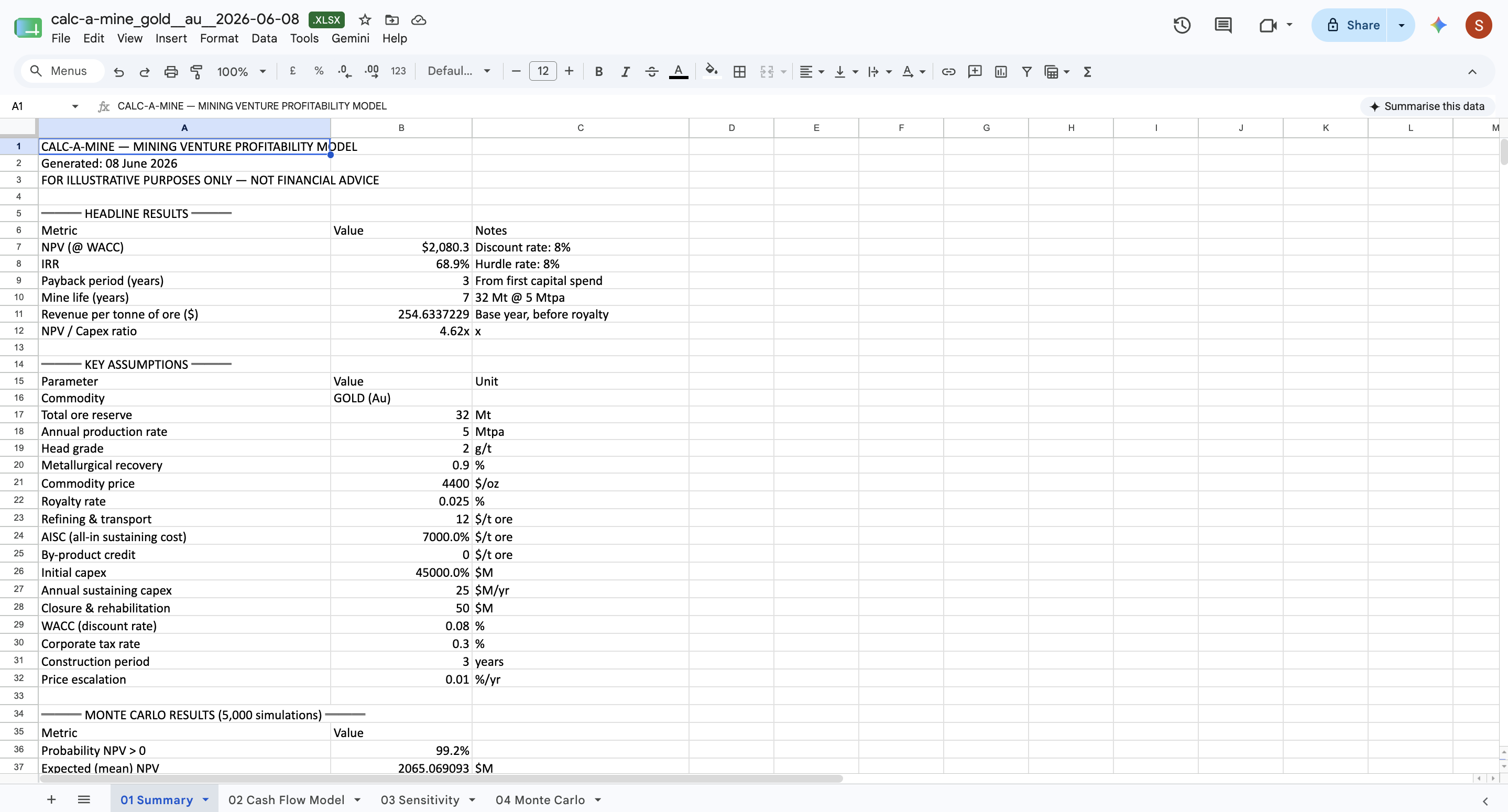Viewport: 1508px width, 812px height.
Task: Open the side panel arrow
Action: pos(1485,801)
